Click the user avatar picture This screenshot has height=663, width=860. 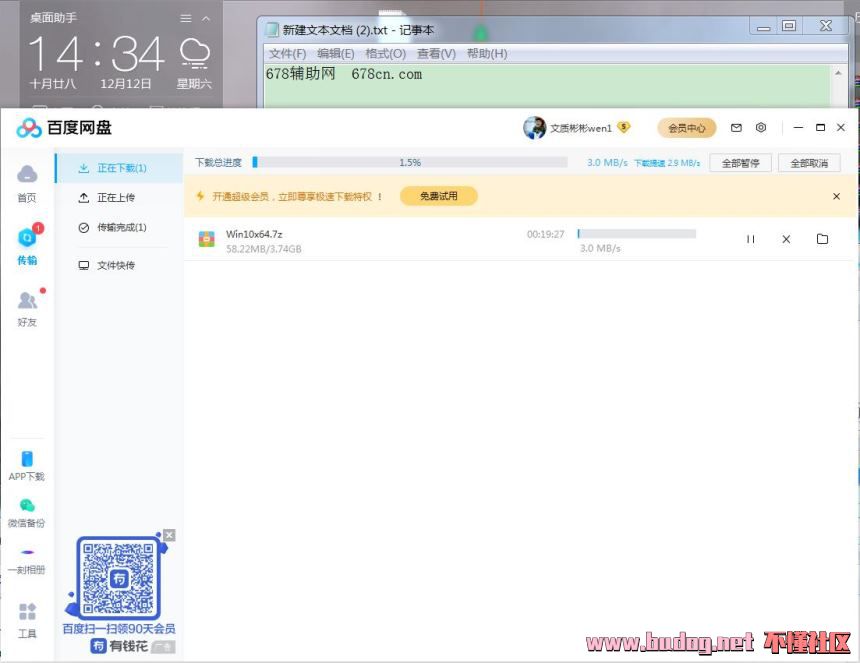point(534,128)
